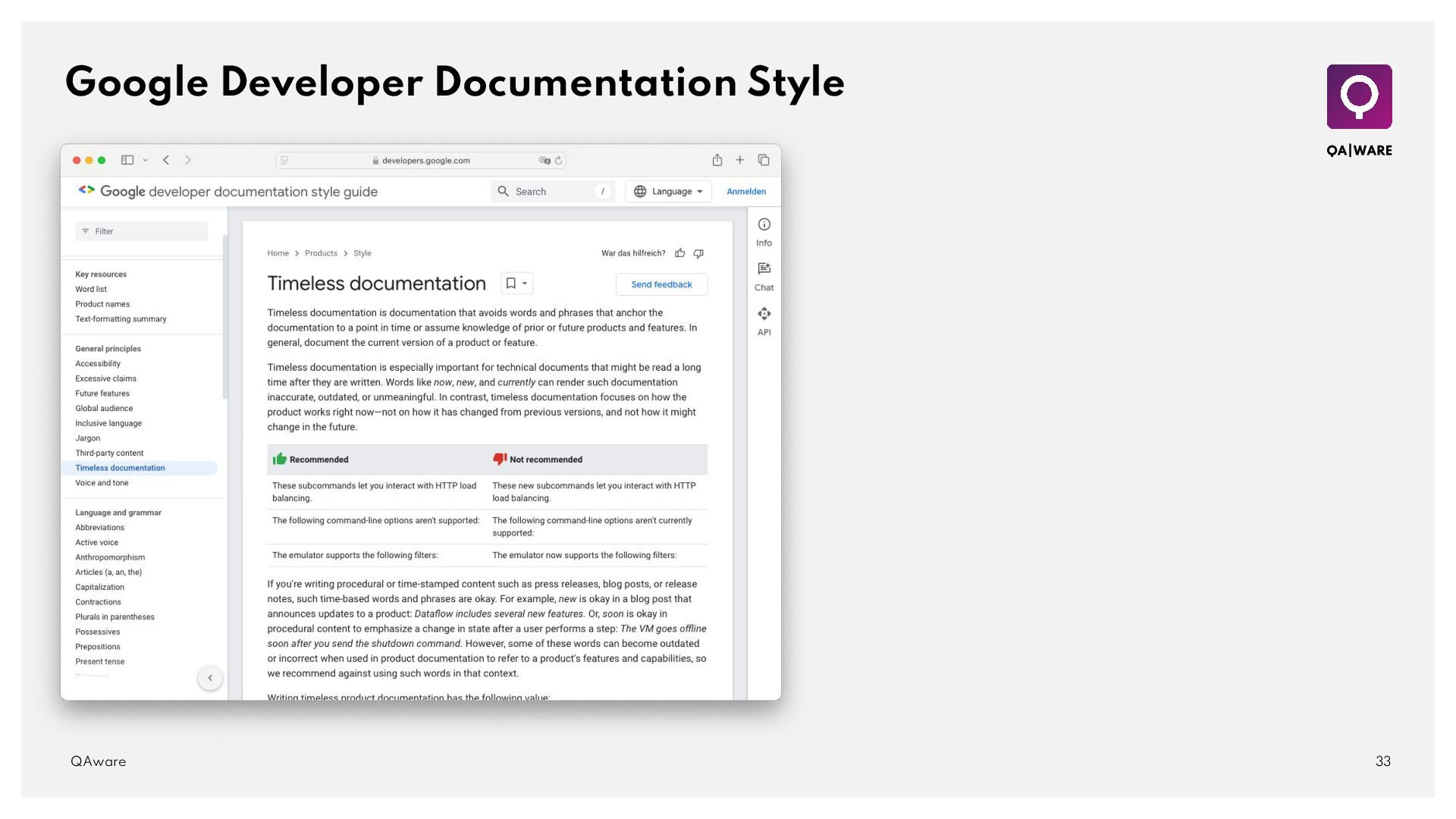Reload the page with the refresh icon
This screenshot has height=819, width=1456.
(559, 161)
